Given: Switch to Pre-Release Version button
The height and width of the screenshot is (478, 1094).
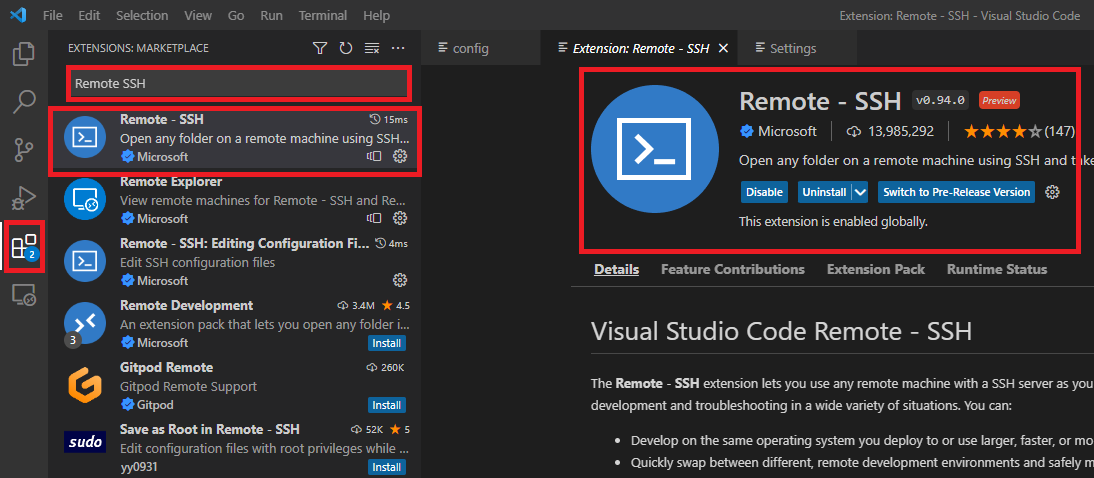Looking at the screenshot, I should (957, 192).
